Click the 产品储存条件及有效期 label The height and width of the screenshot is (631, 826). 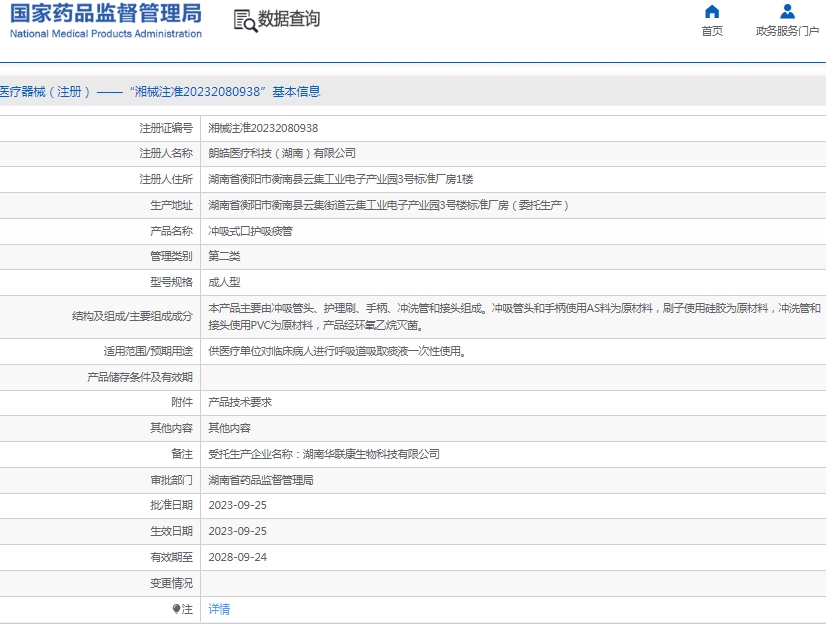[x=140, y=377]
